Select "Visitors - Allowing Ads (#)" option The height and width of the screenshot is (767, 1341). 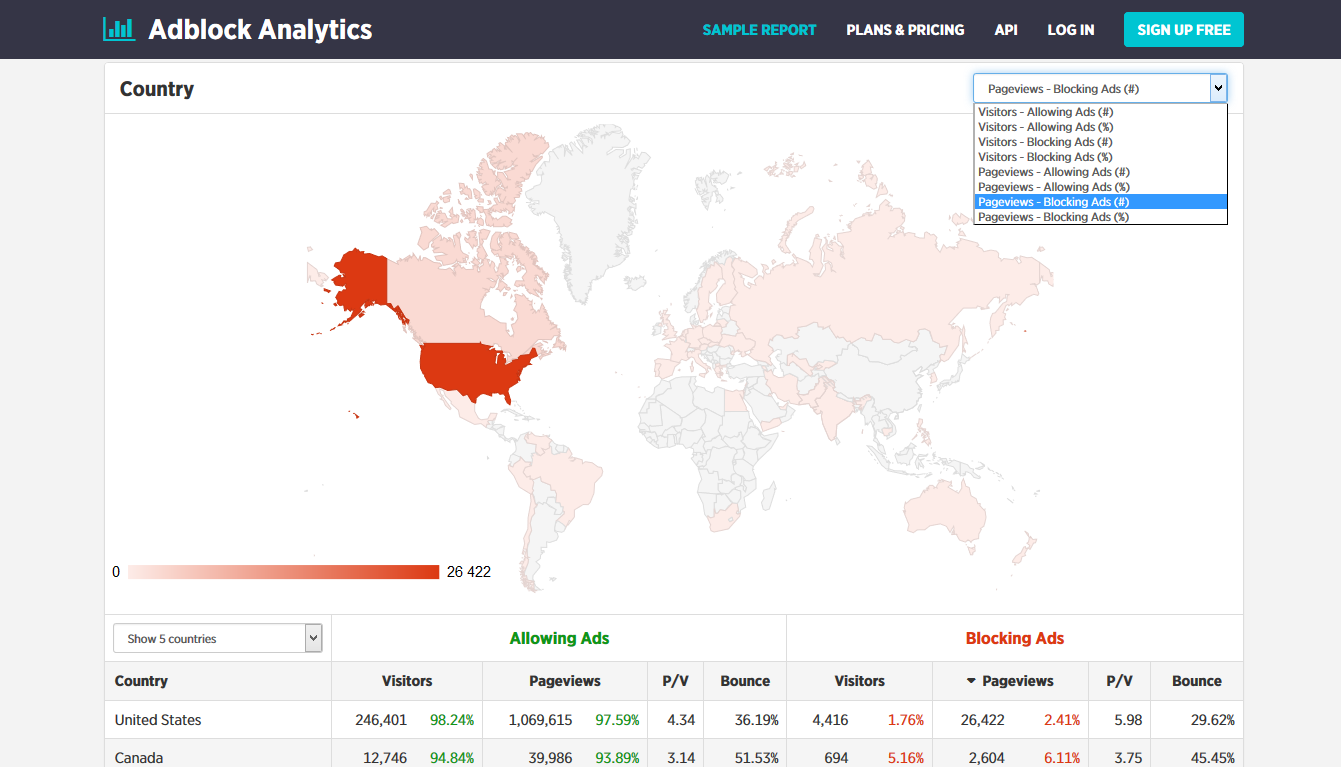[x=1044, y=111]
